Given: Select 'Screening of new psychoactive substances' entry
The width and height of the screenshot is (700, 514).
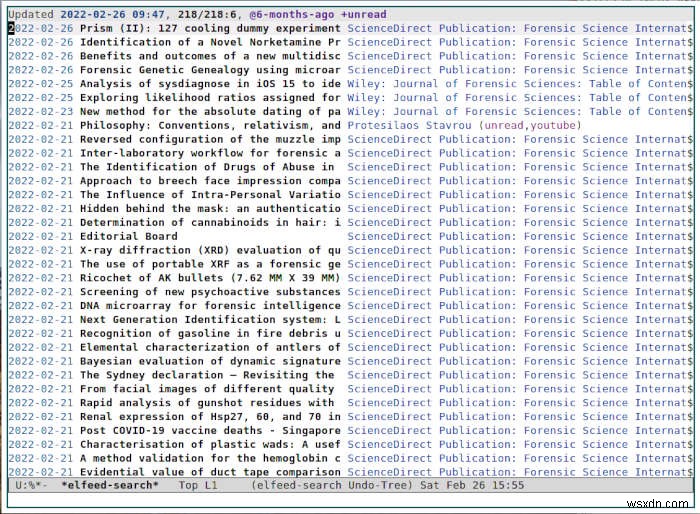Looking at the screenshot, I should [x=210, y=292].
